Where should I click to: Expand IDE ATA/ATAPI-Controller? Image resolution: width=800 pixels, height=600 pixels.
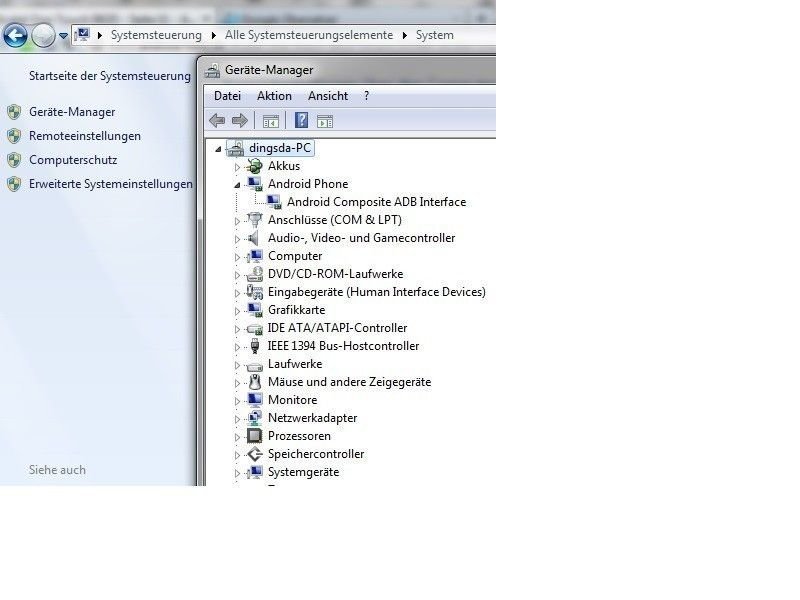237,329
